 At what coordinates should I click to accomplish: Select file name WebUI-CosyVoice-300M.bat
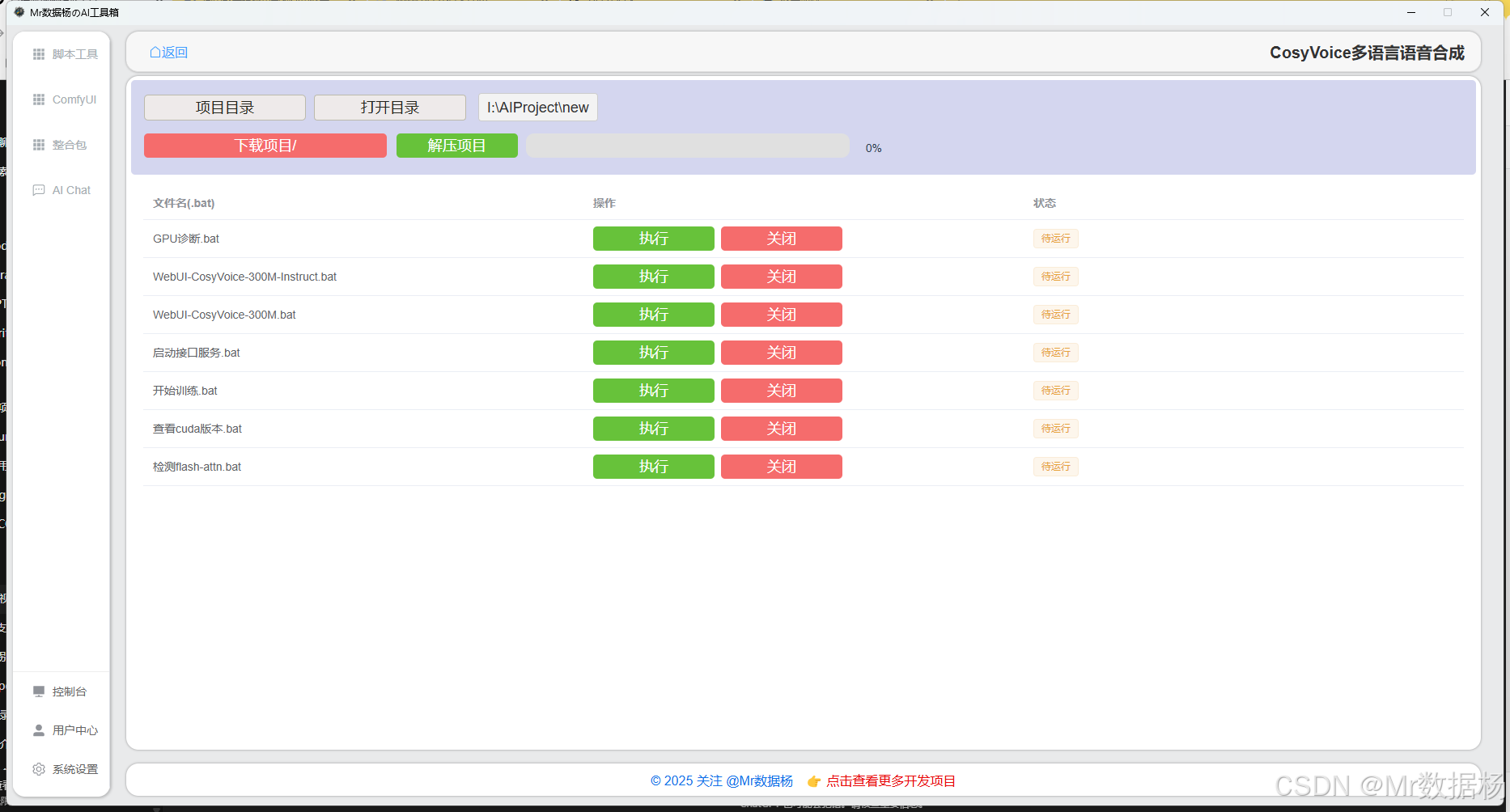tap(224, 315)
